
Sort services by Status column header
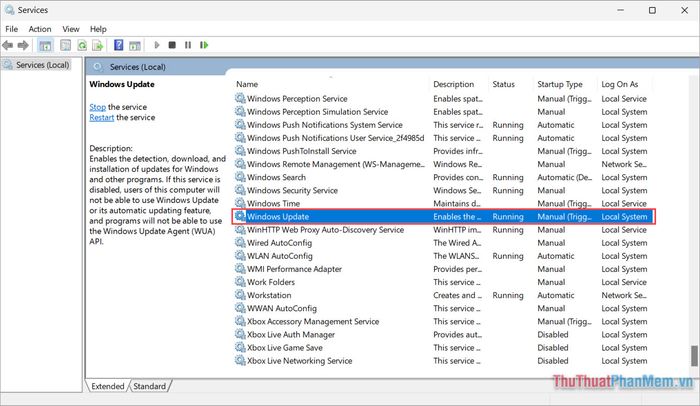504,84
